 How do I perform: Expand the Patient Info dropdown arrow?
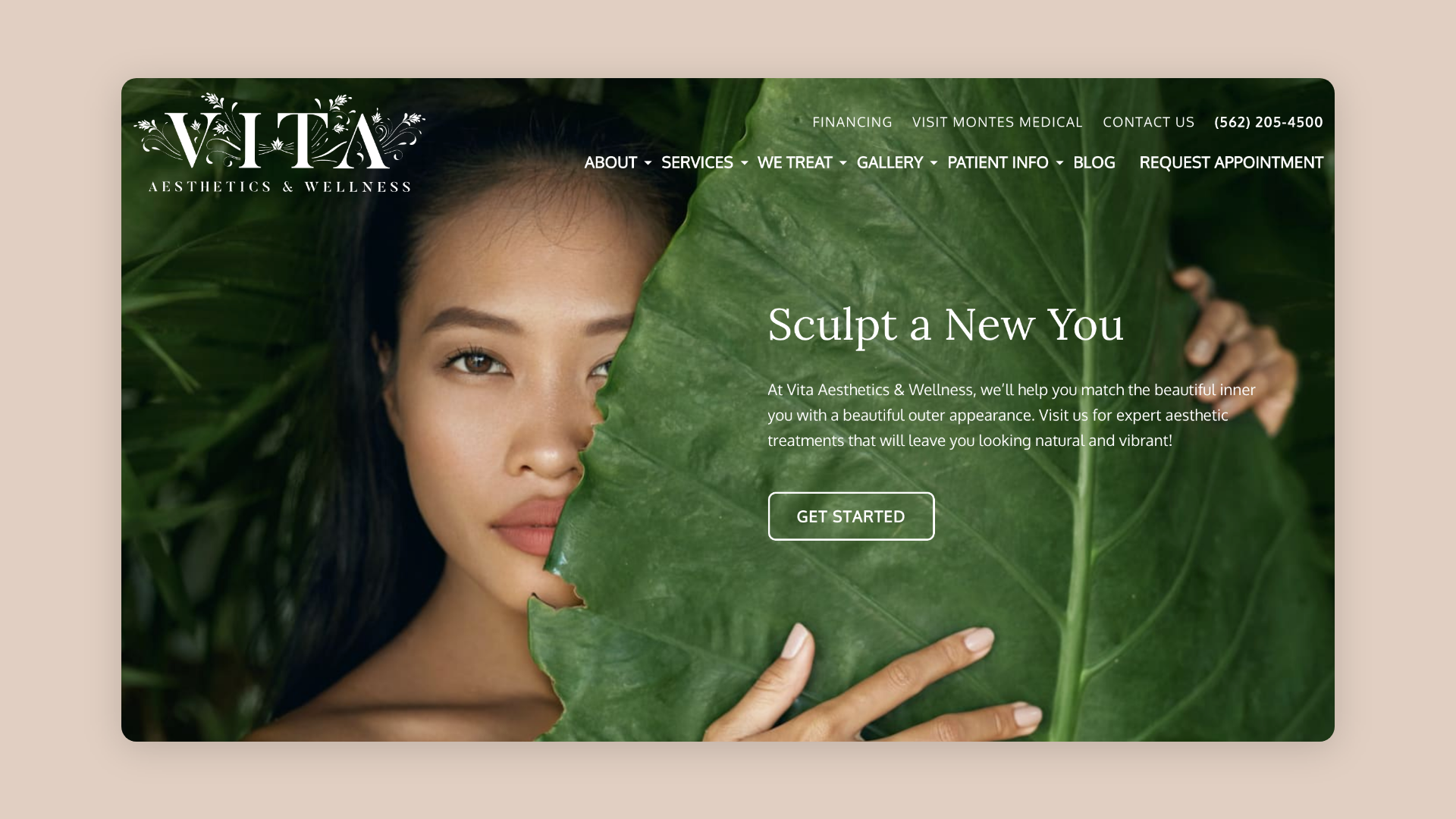1059,163
